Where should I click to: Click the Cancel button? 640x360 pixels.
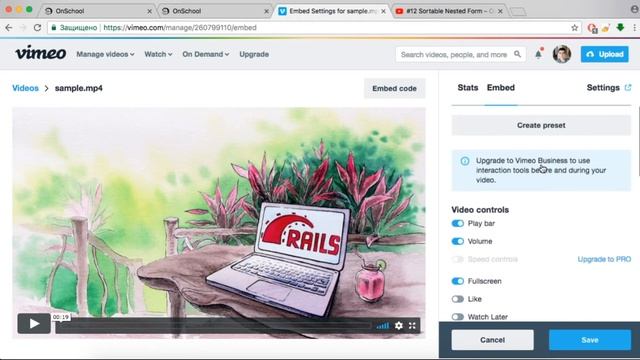pyautogui.click(x=492, y=340)
